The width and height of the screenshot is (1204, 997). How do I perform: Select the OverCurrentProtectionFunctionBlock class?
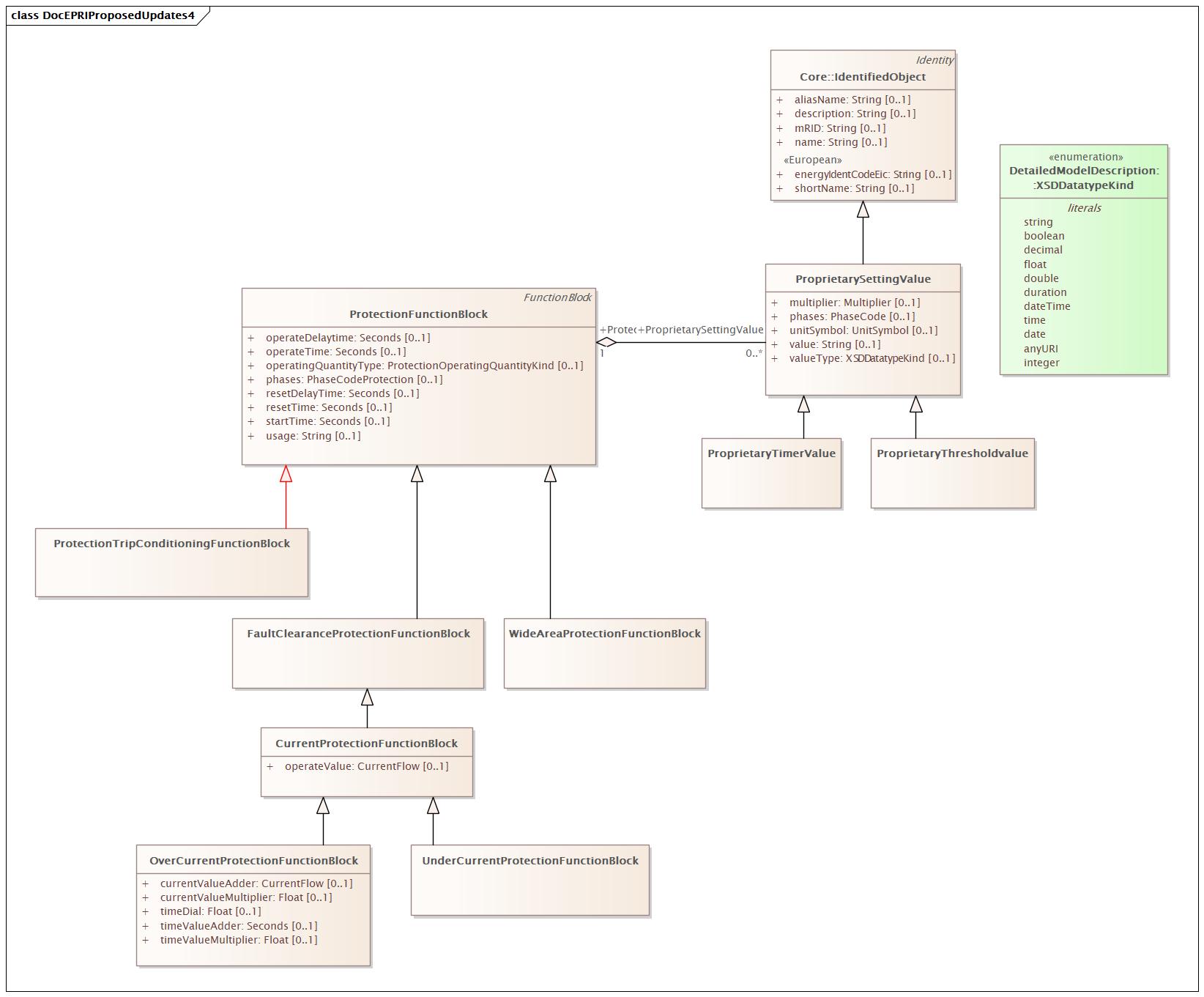[x=254, y=861]
